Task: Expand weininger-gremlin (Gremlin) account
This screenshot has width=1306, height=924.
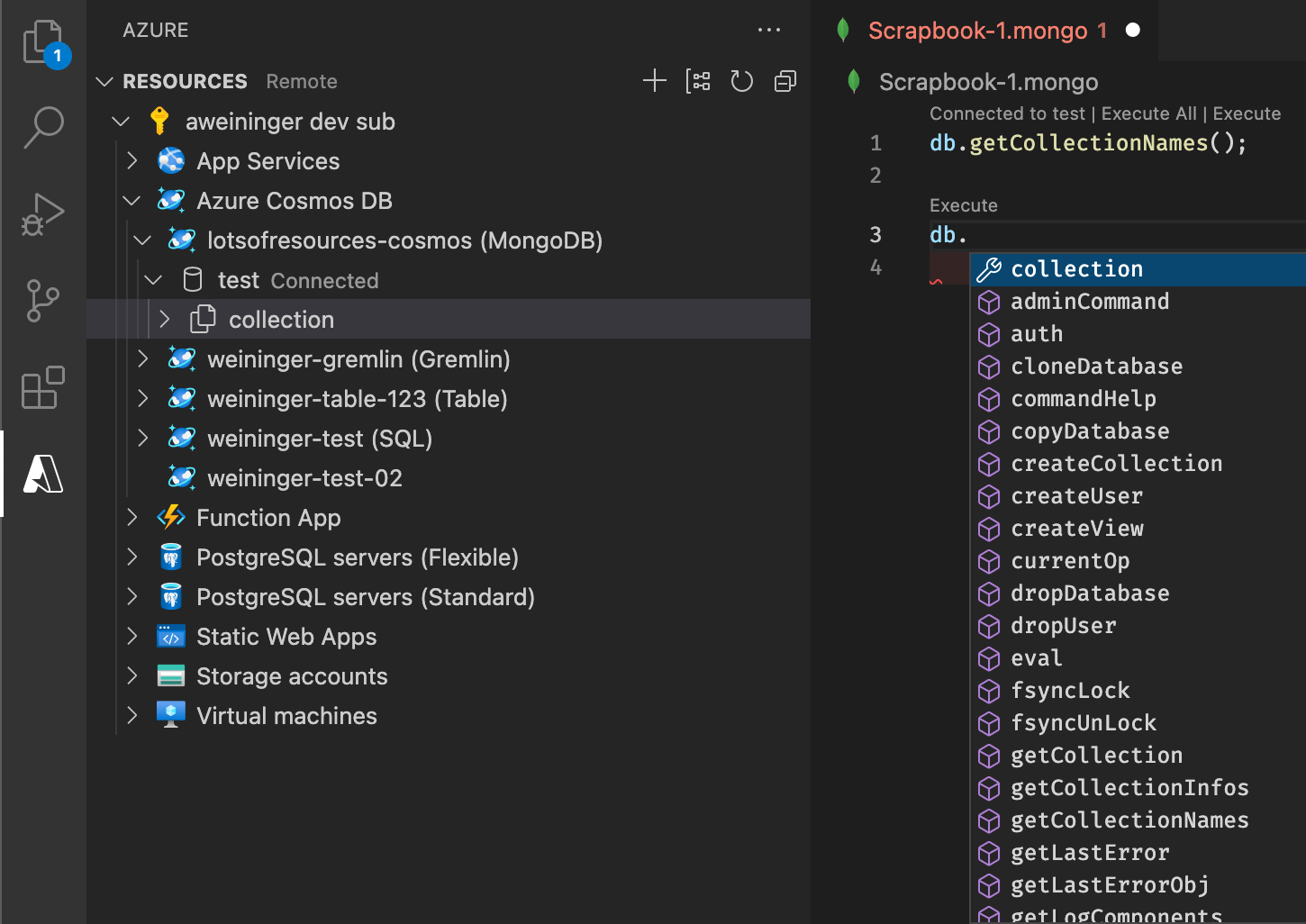Action: pos(143,358)
